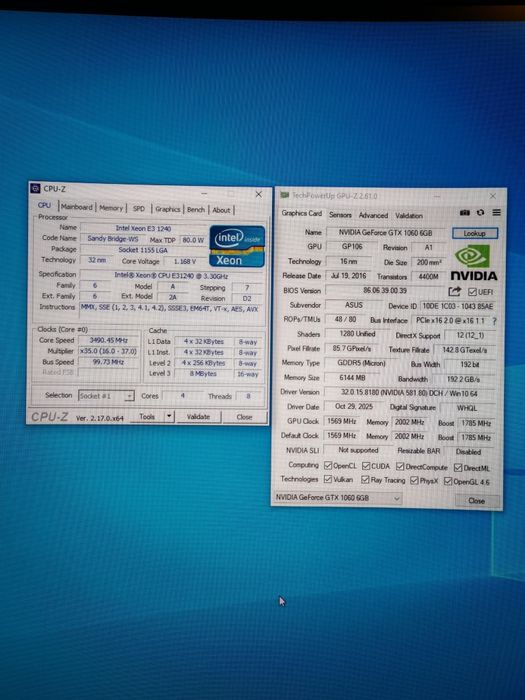Click the BIOS Version field 86.06.39.00.39
The image size is (525, 700).
pyautogui.click(x=385, y=290)
